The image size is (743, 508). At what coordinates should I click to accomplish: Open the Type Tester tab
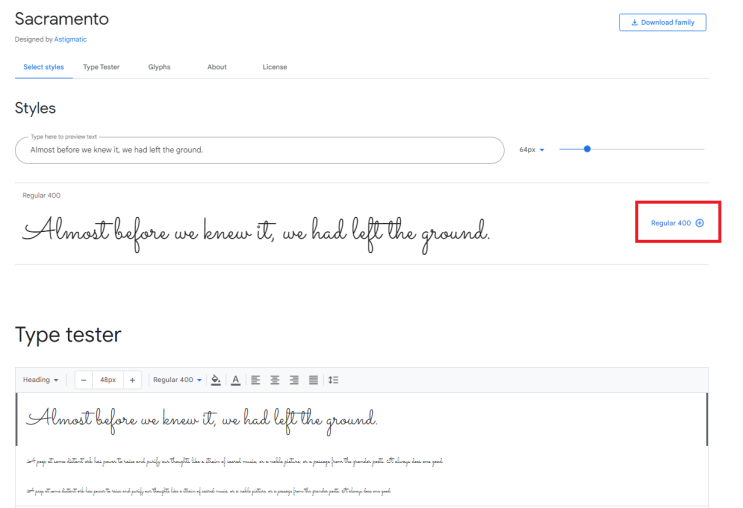[x=101, y=67]
